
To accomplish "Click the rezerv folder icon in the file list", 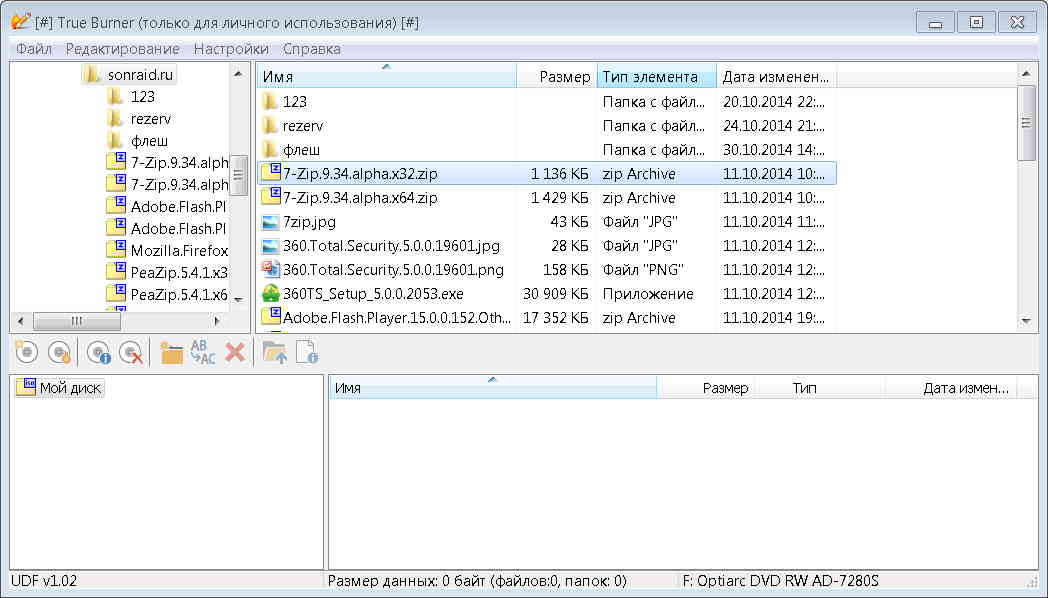I will (x=270, y=126).
